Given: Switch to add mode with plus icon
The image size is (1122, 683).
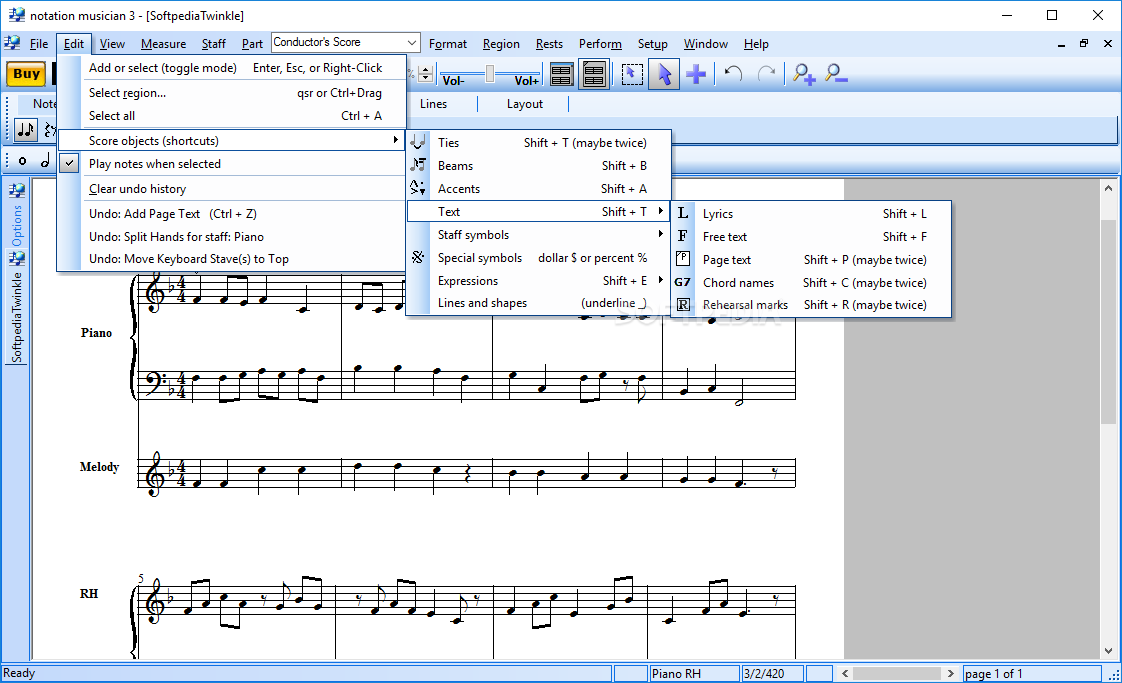Looking at the screenshot, I should [696, 74].
